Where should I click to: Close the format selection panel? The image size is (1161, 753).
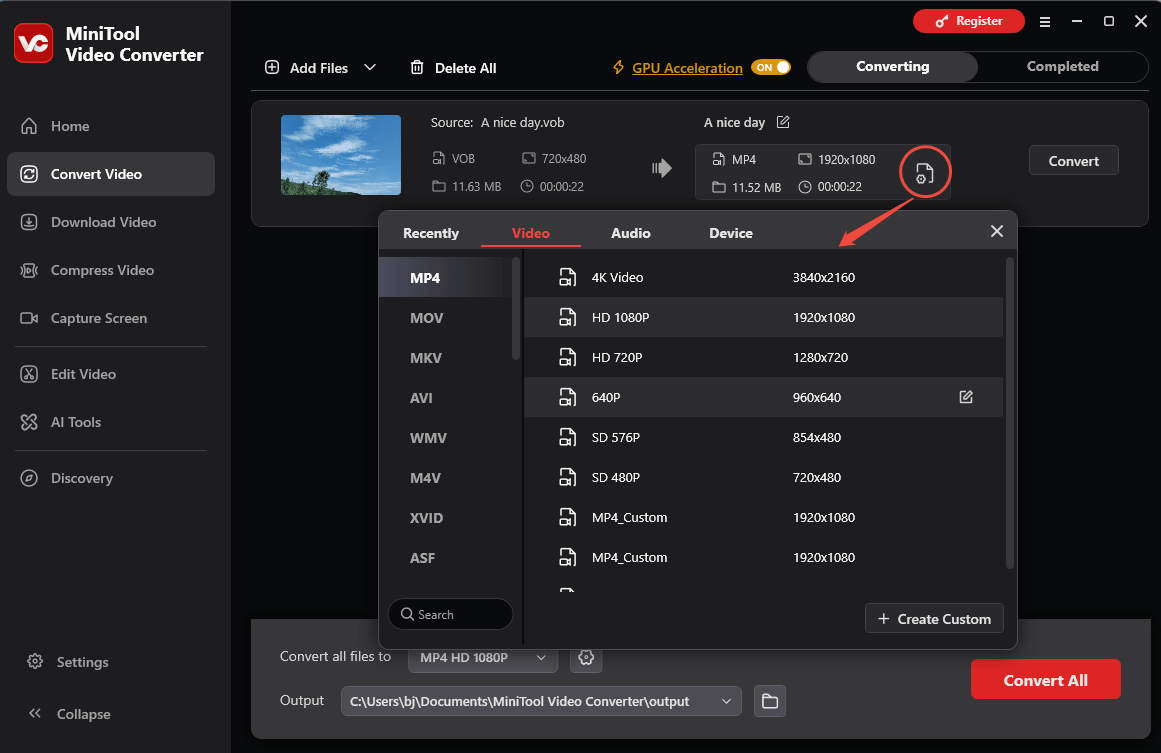pos(997,231)
